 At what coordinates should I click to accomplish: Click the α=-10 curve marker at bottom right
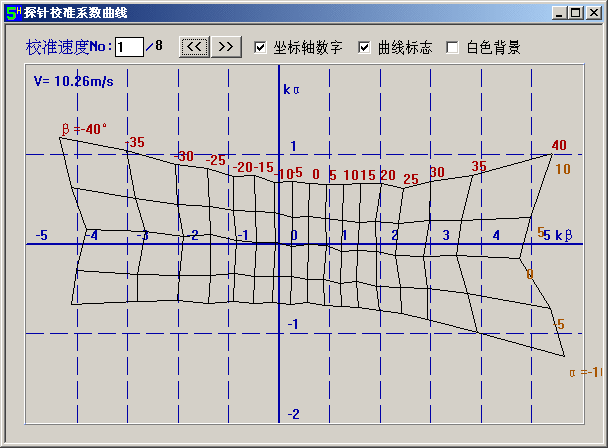pos(585,372)
